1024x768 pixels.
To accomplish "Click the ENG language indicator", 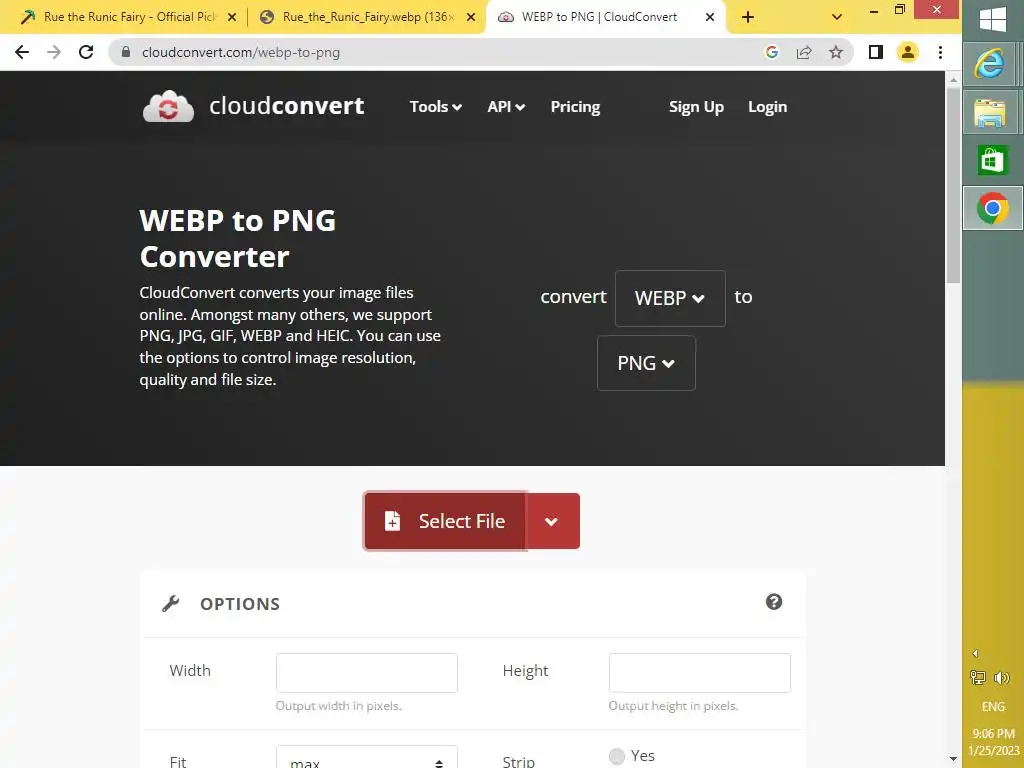I will point(993,707).
